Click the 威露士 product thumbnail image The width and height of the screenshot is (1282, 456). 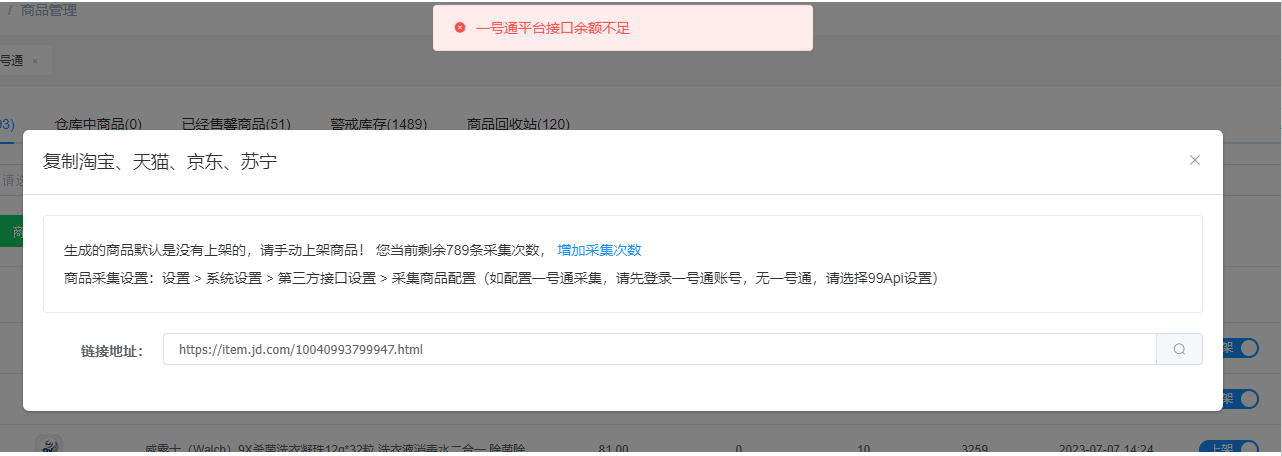point(48,445)
